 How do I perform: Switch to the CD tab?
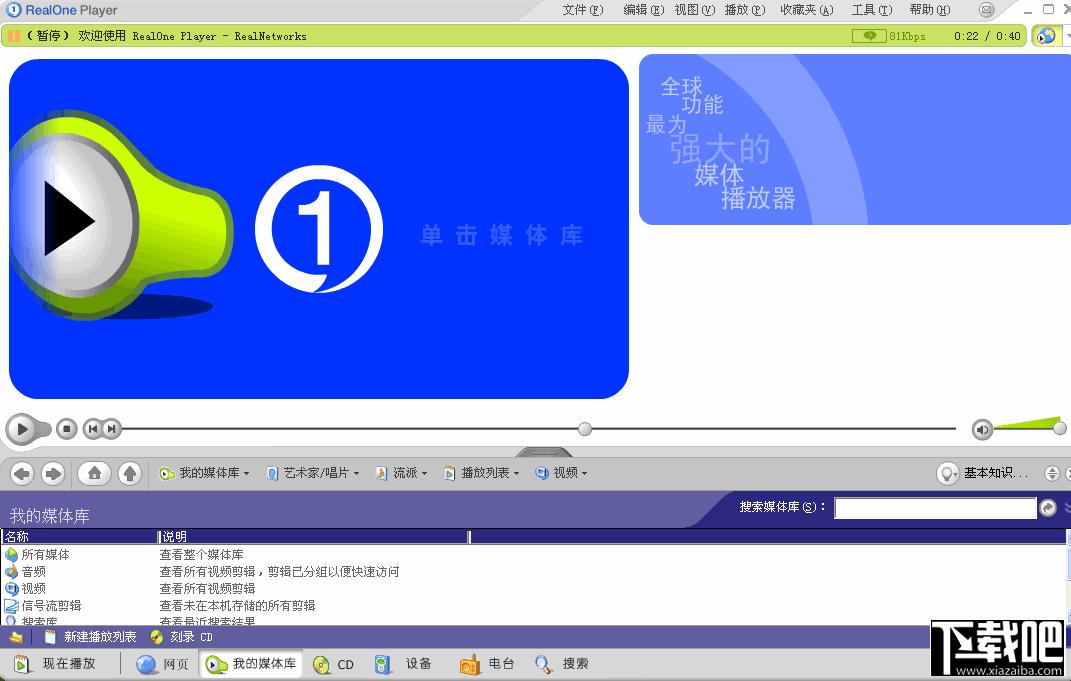333,664
